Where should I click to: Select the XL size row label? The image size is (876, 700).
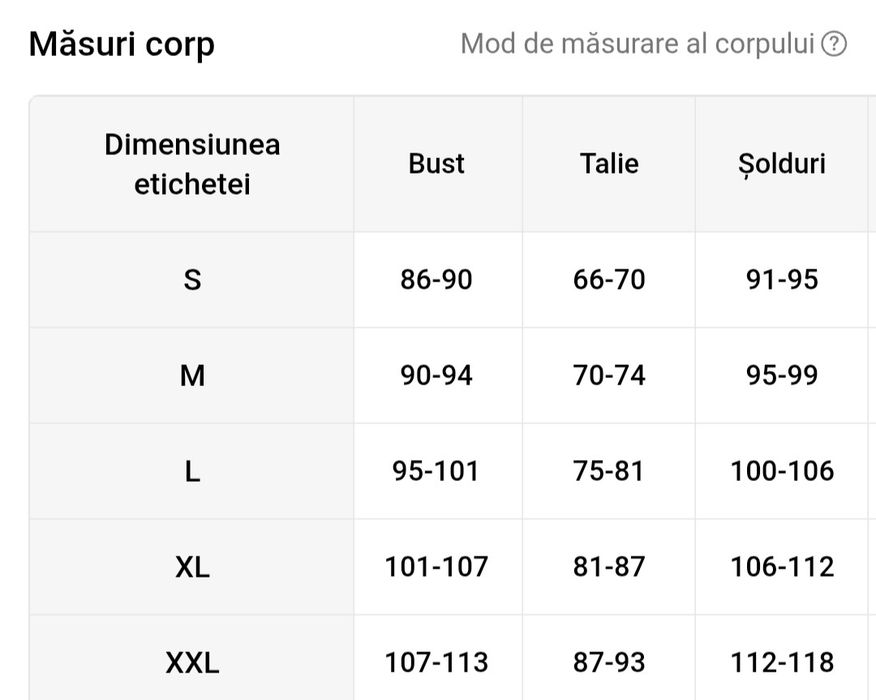coord(192,567)
